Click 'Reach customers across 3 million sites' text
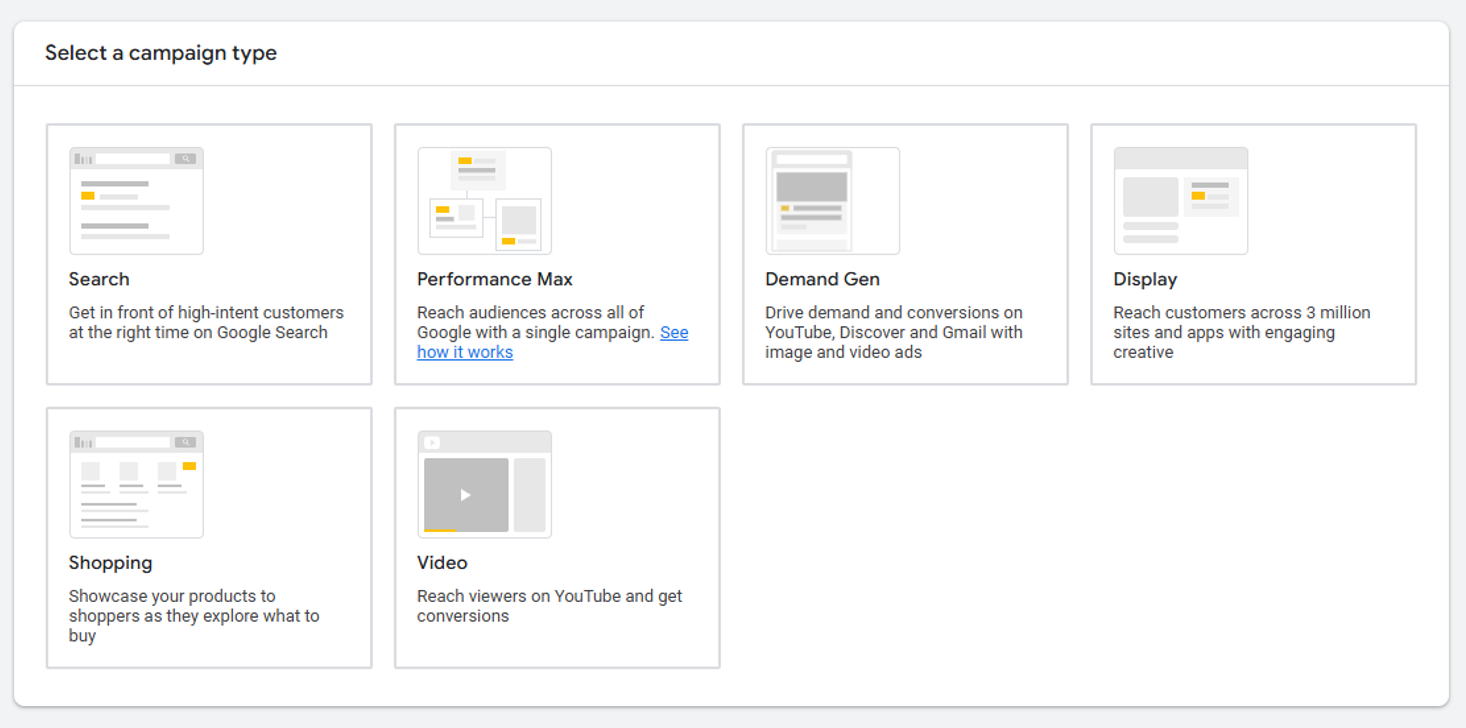The height and width of the screenshot is (728, 1466). [1241, 332]
